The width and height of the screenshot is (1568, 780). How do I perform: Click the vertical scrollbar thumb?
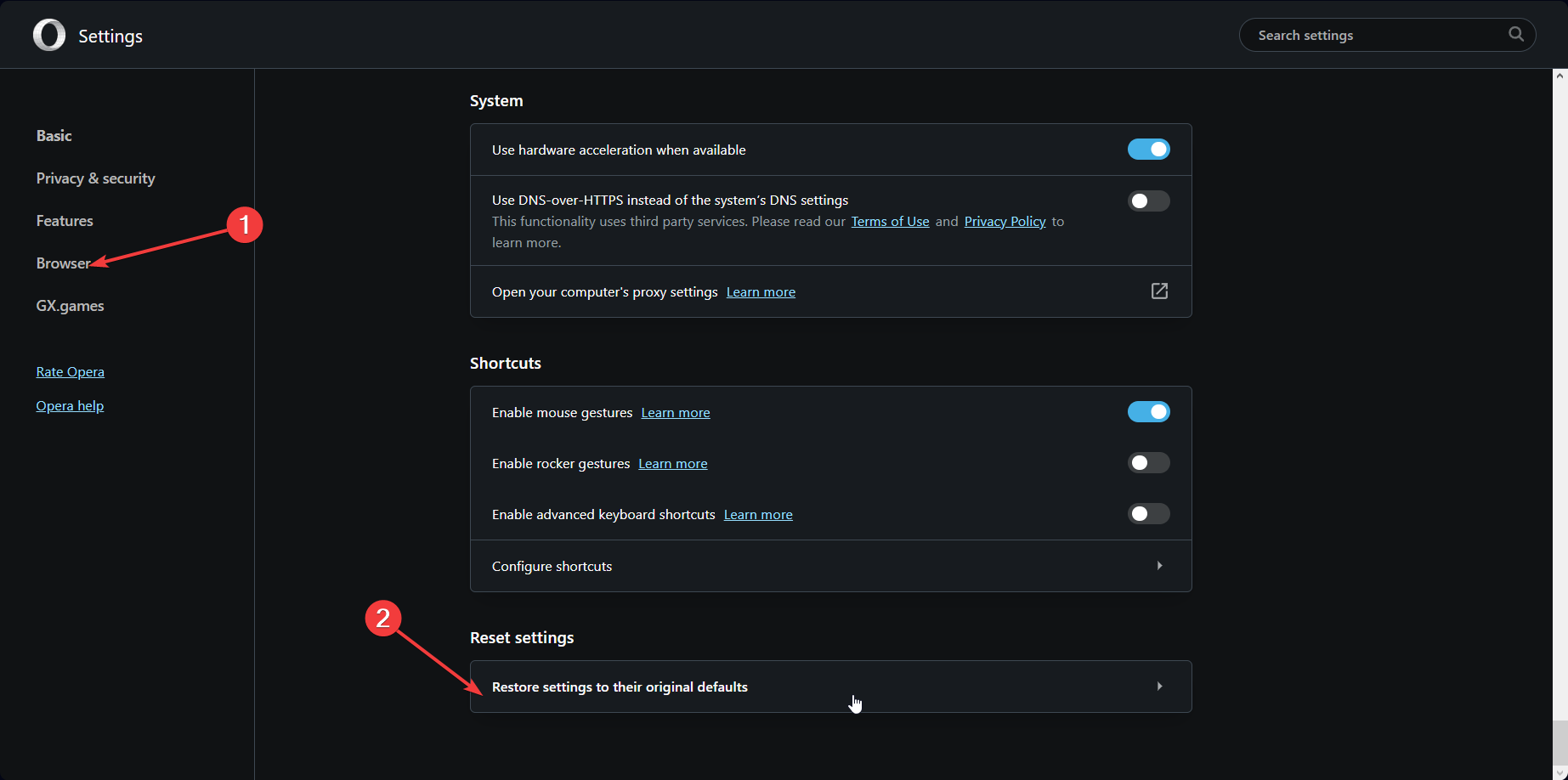coord(1560,744)
